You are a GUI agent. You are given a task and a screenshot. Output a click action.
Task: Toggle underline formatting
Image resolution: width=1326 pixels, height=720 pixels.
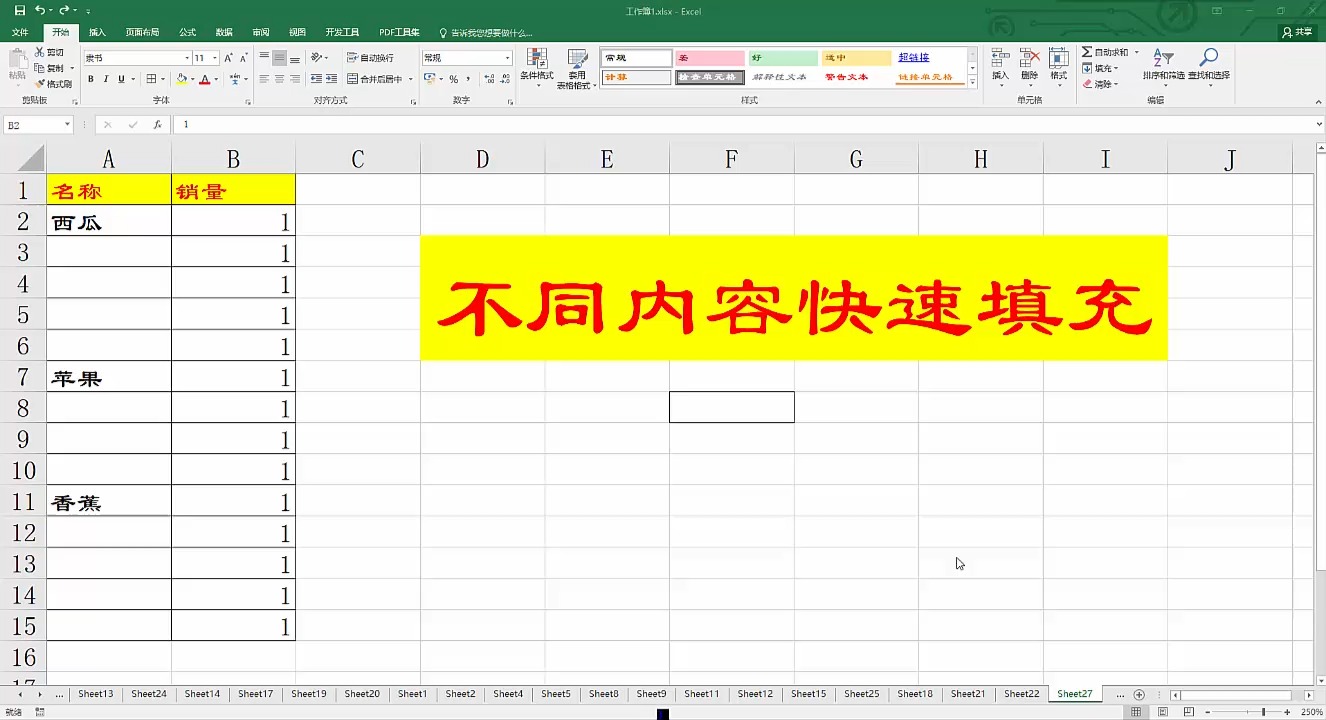pyautogui.click(x=121, y=79)
